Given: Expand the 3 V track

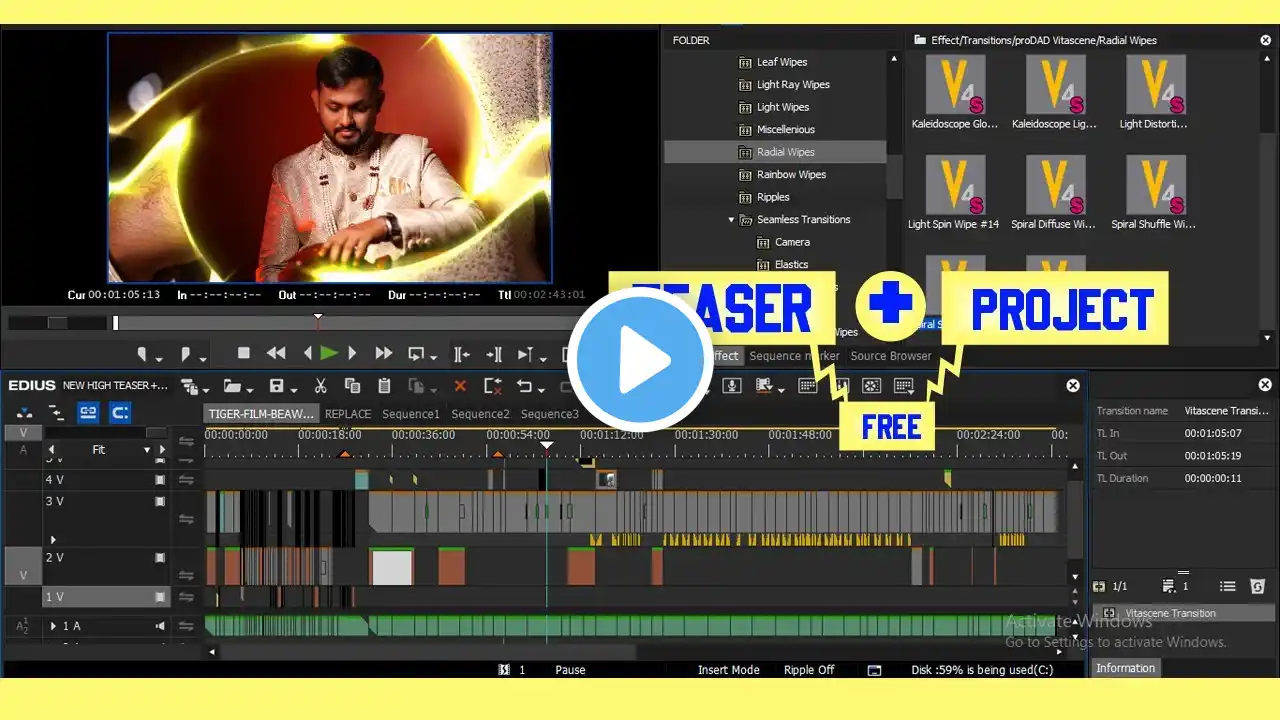Looking at the screenshot, I should (x=53, y=540).
